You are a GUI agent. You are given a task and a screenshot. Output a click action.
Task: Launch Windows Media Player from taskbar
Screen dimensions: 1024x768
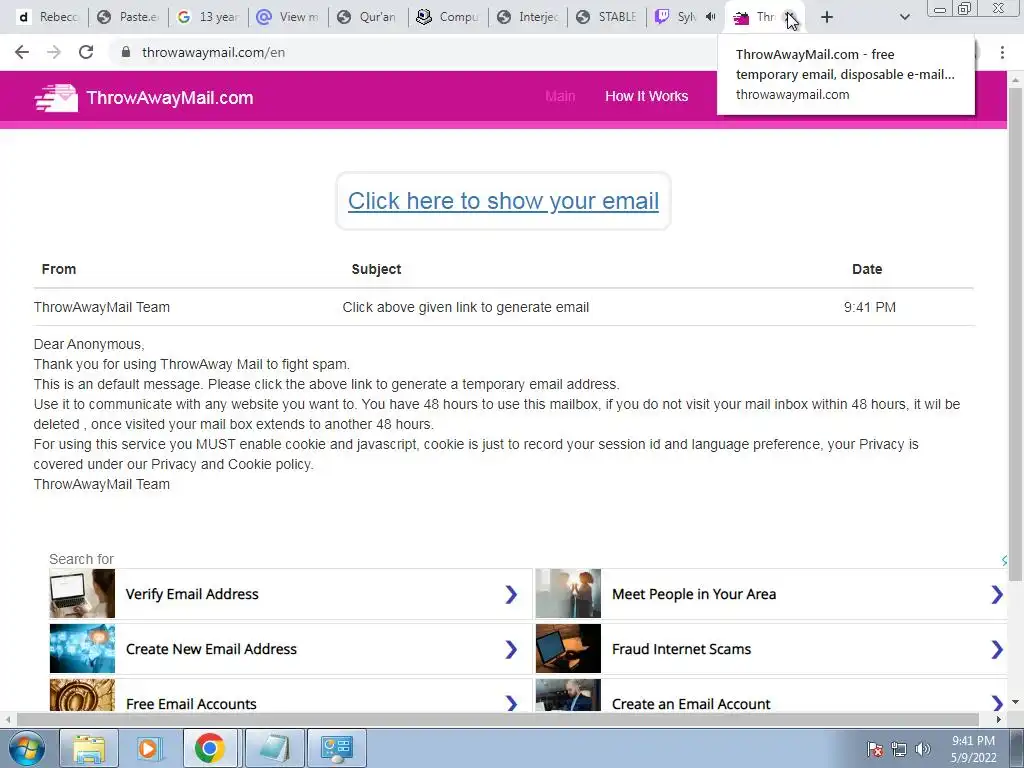(x=148, y=748)
